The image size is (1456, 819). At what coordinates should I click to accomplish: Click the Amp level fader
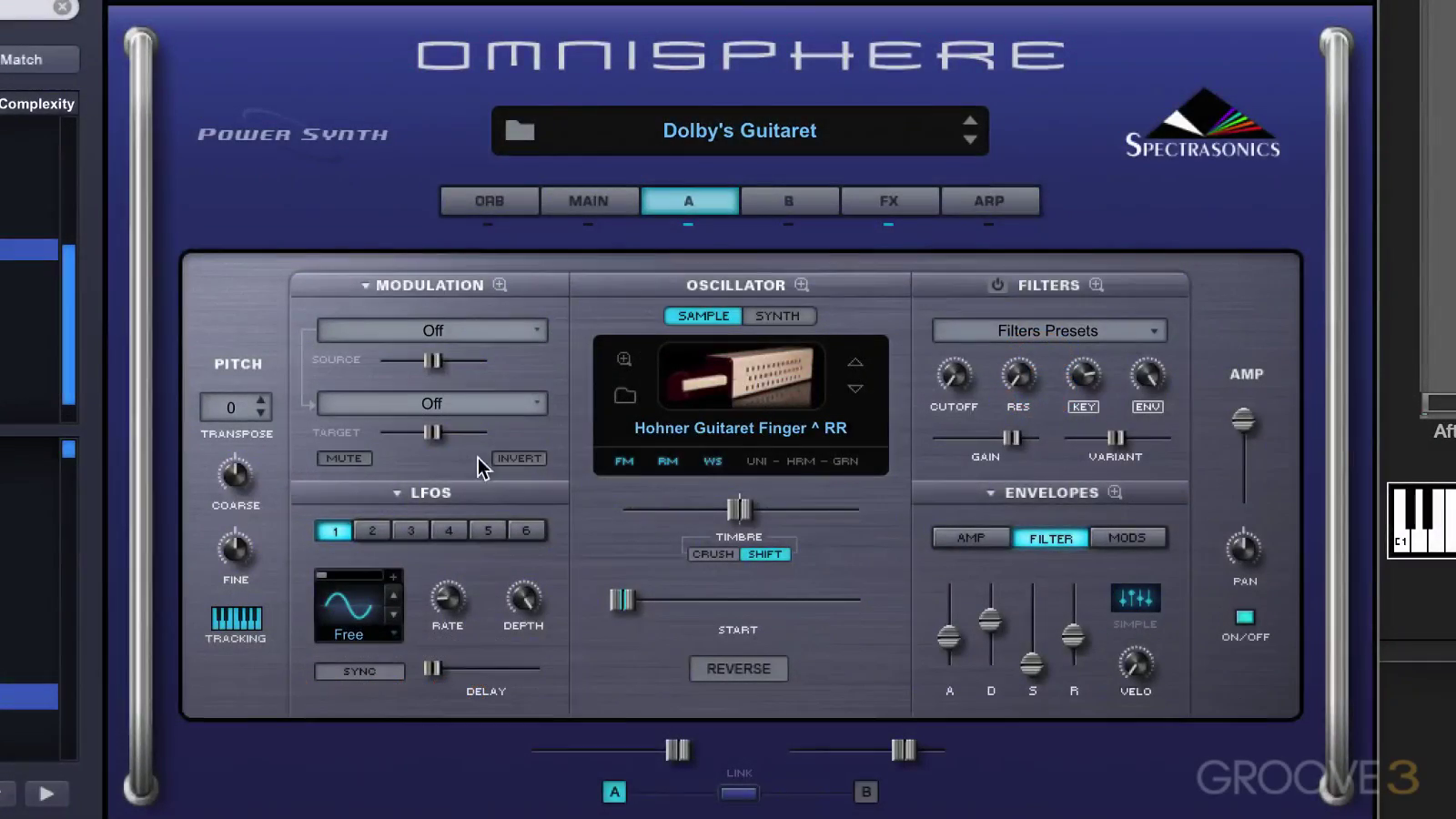pos(1243,420)
